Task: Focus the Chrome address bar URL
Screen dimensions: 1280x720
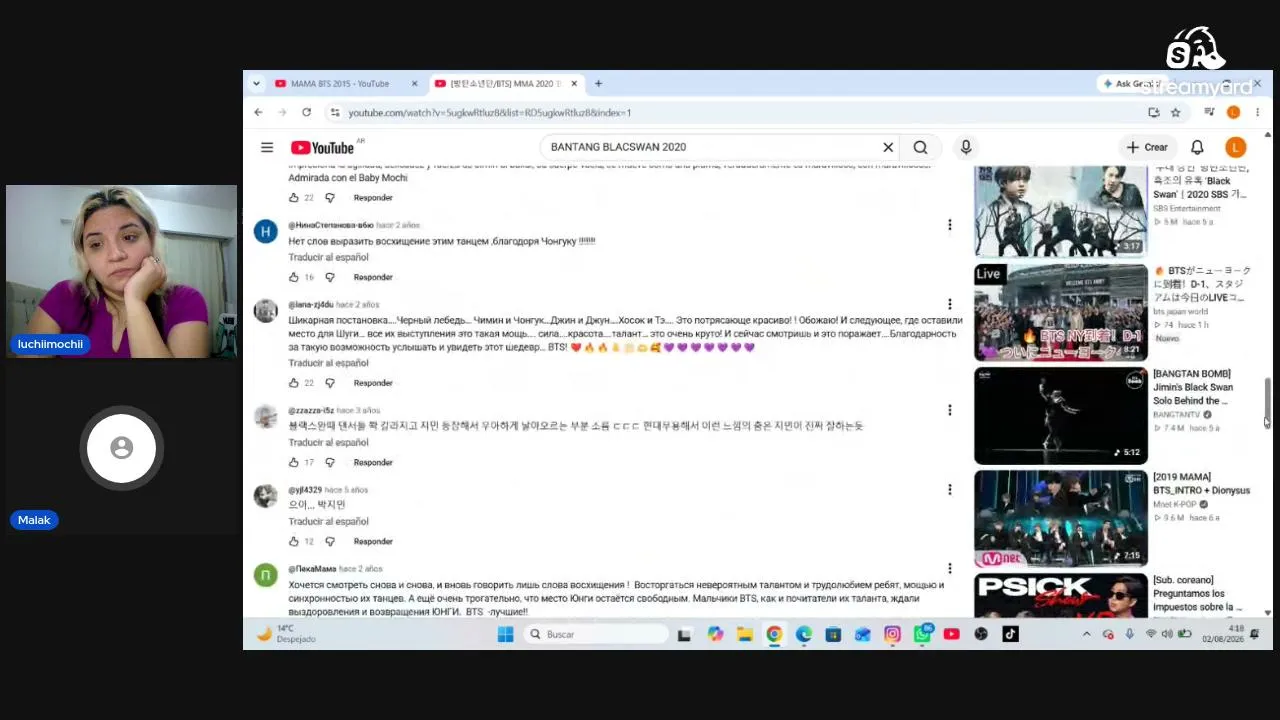Action: tap(490, 113)
